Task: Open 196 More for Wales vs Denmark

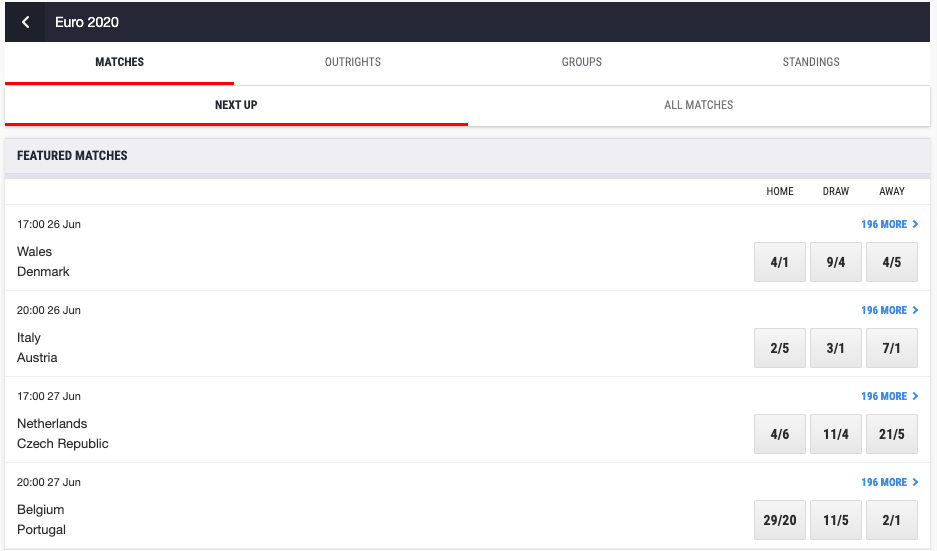Action: [x=890, y=224]
